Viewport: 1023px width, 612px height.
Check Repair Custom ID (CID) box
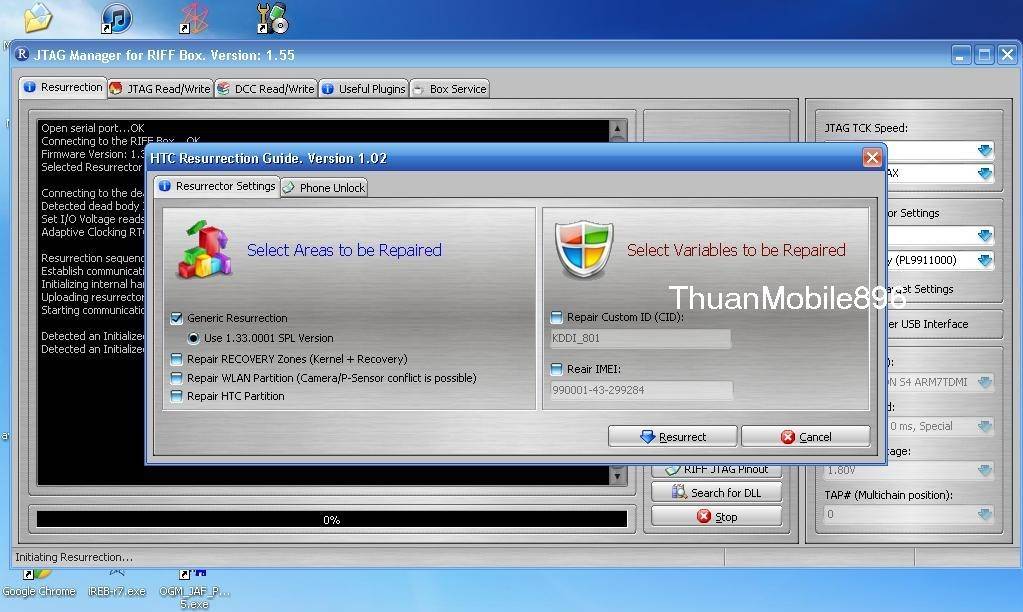click(x=557, y=317)
